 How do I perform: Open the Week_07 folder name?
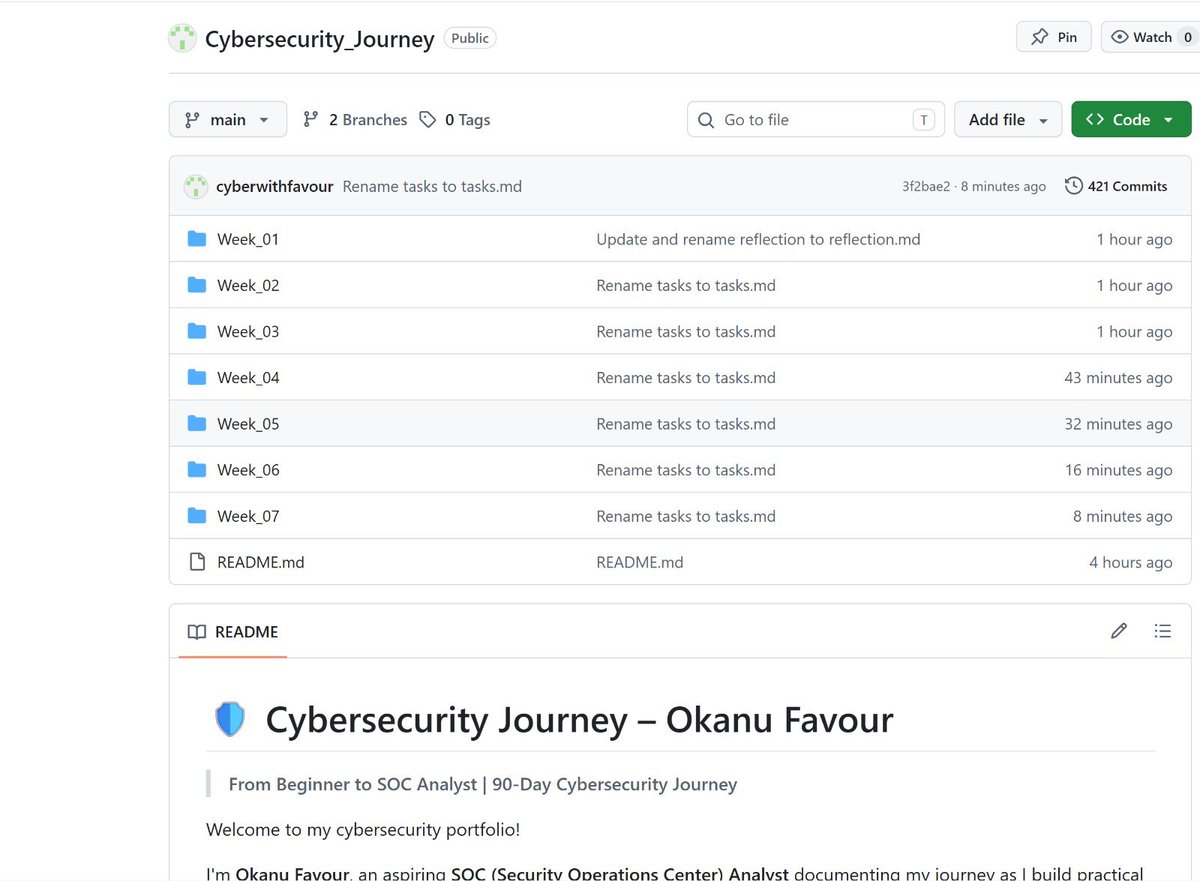point(248,516)
